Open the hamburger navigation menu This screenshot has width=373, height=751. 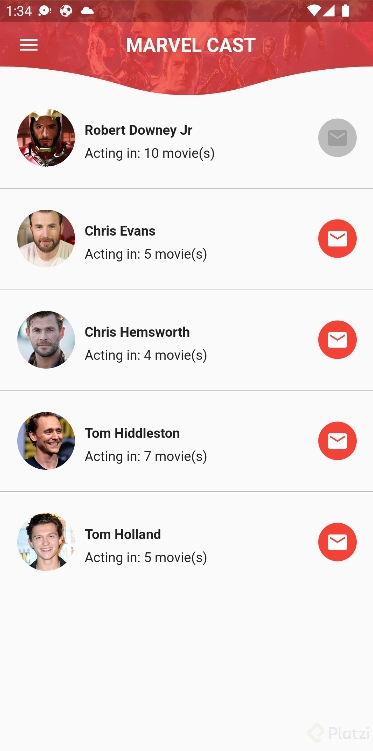pyautogui.click(x=29, y=45)
